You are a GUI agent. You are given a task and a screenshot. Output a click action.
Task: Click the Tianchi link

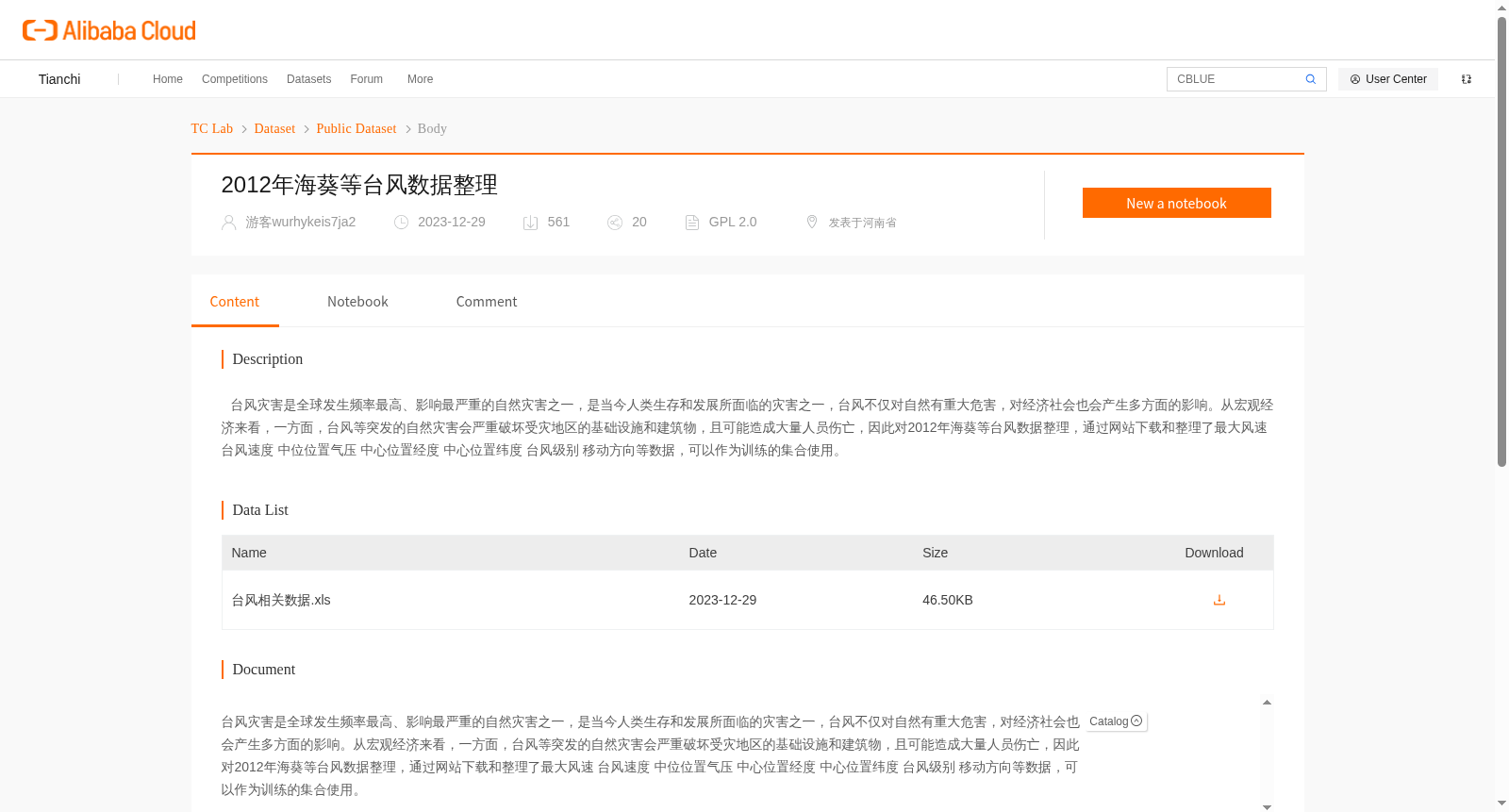(59, 79)
